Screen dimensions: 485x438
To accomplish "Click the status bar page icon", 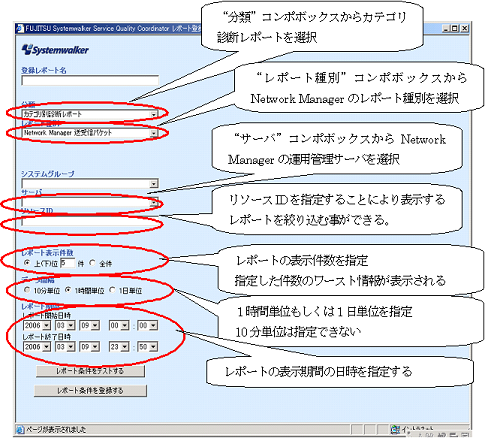I will pyautogui.click(x=20, y=429).
